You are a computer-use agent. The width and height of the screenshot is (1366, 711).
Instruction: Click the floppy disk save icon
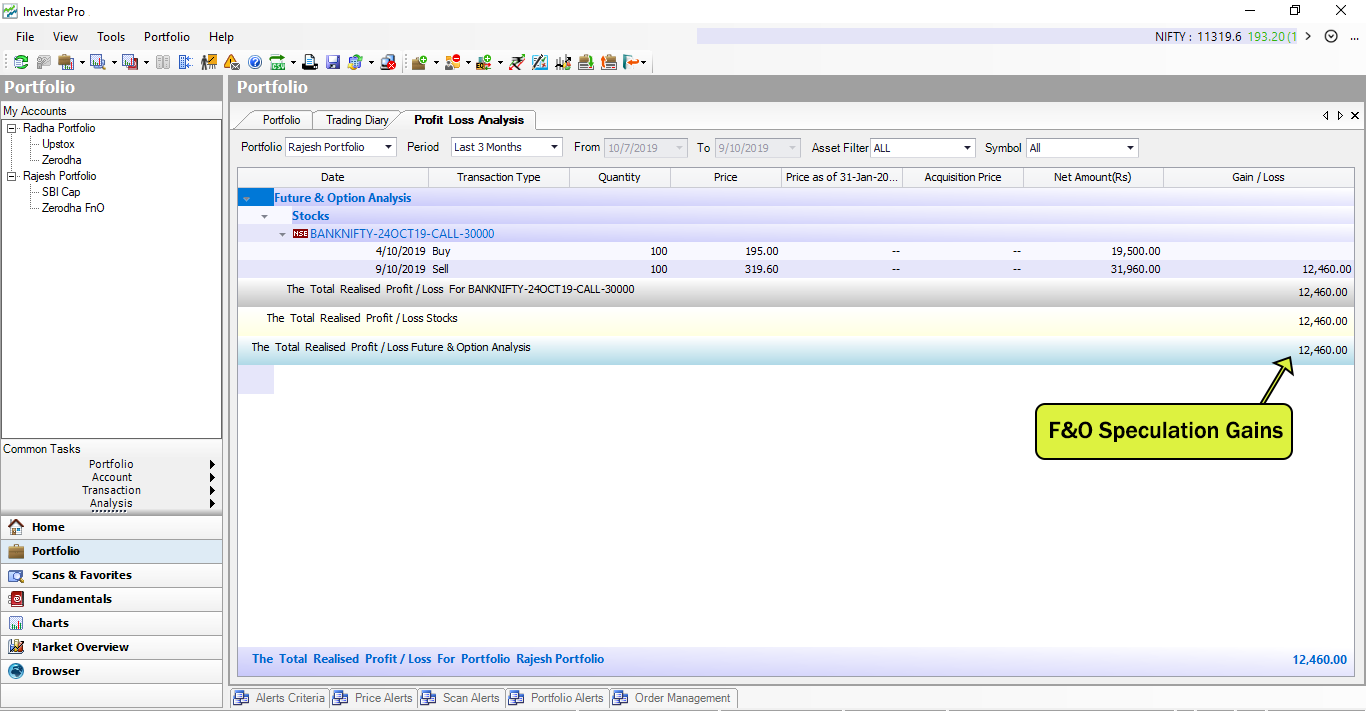[x=333, y=62]
